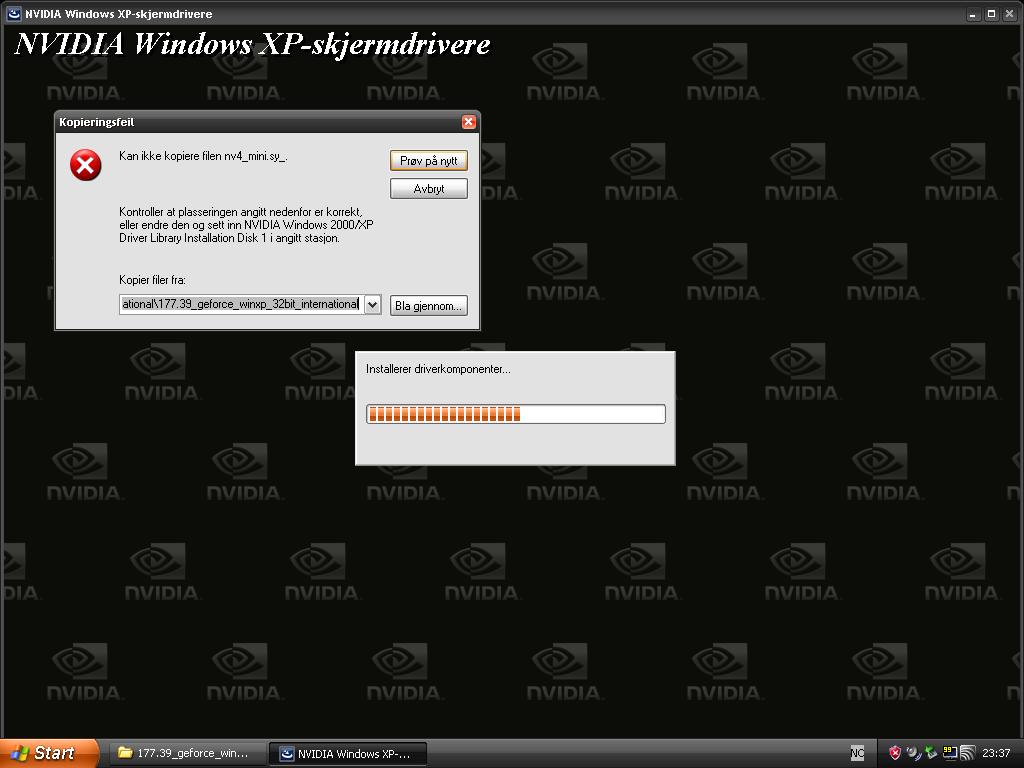Click the 'Kopier filer fra:' label
1024x768 pixels.
pos(152,280)
